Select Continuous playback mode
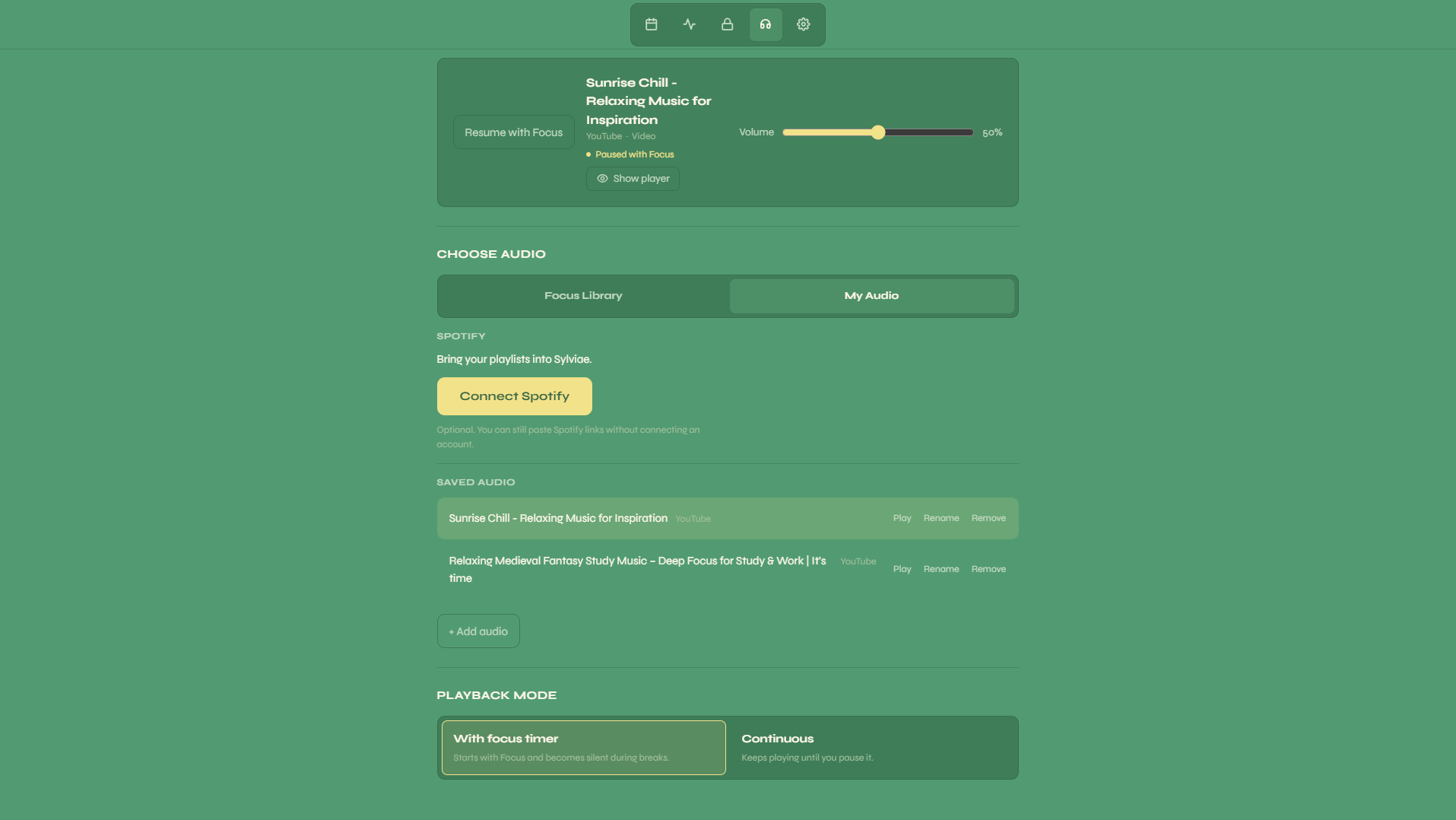This screenshot has height=820, width=1456. point(871,748)
